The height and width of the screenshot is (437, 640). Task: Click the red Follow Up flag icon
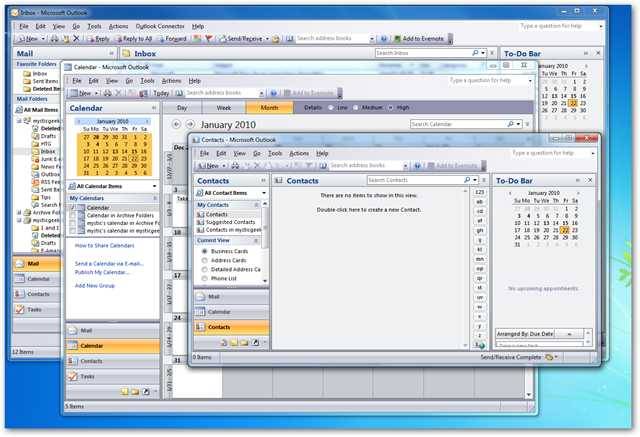(x=208, y=39)
